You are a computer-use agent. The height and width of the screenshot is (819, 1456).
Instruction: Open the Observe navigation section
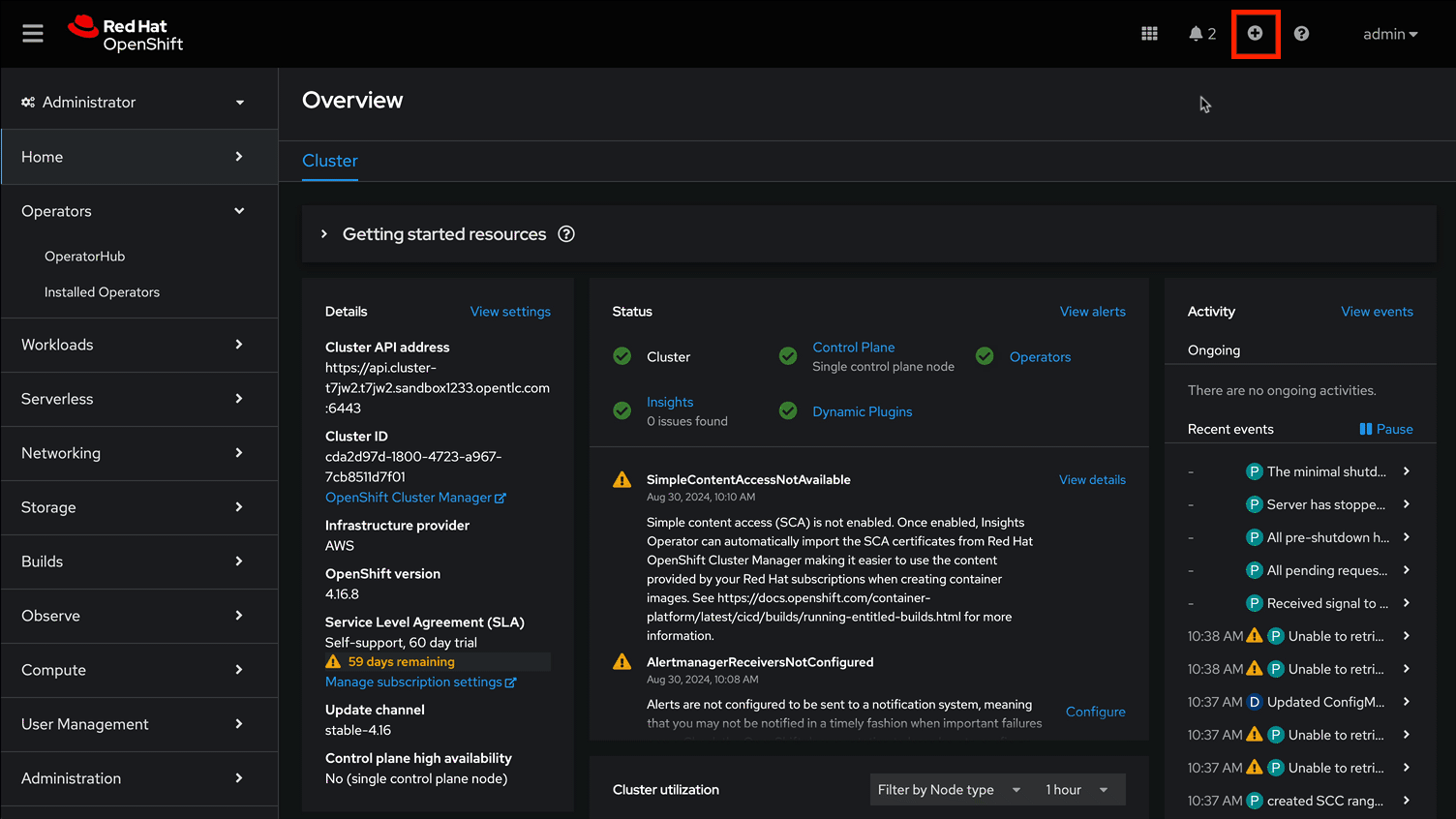tap(139, 616)
